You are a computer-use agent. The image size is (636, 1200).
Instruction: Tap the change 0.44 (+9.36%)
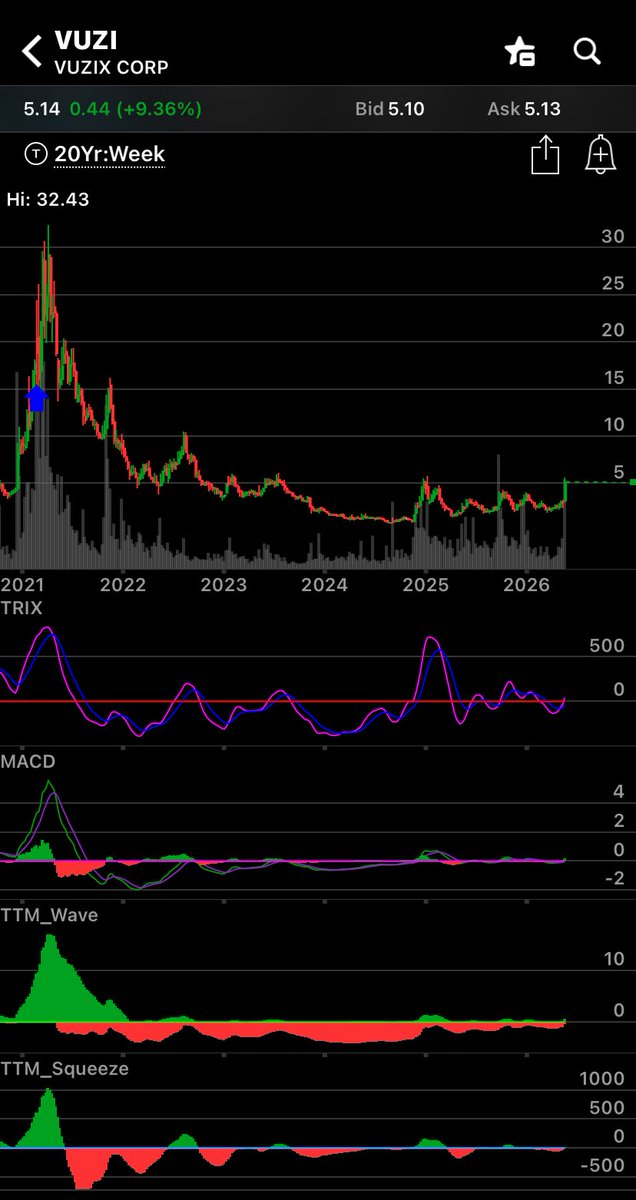135,108
